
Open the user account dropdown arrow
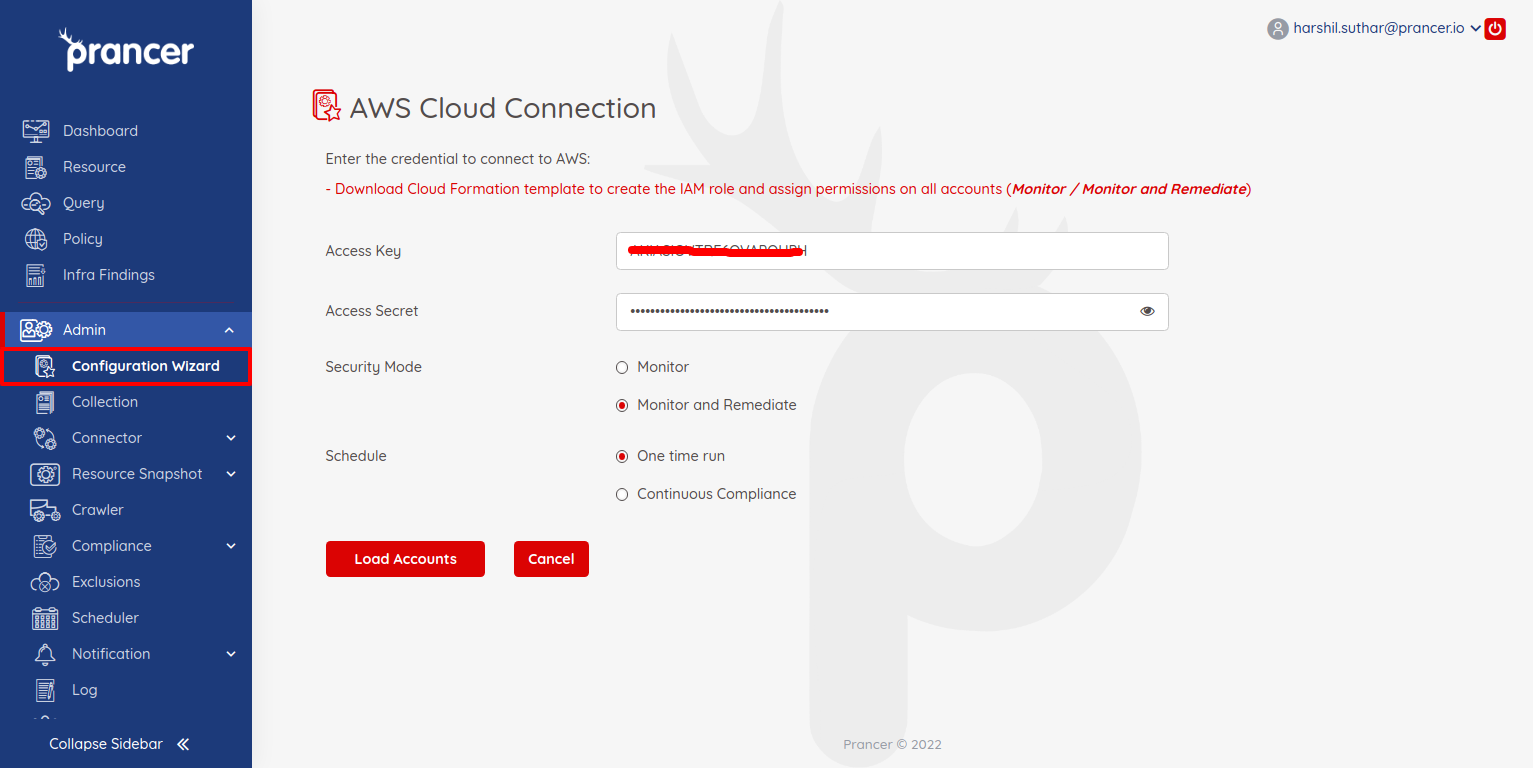click(x=1474, y=29)
